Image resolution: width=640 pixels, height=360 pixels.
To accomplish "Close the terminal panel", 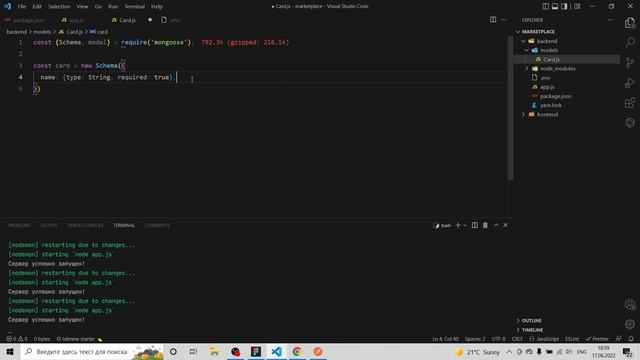I will pos(506,225).
